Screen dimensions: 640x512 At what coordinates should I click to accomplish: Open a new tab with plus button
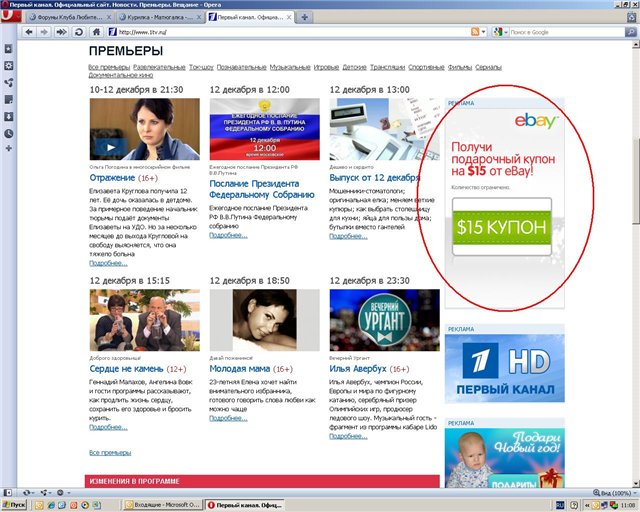pos(304,17)
